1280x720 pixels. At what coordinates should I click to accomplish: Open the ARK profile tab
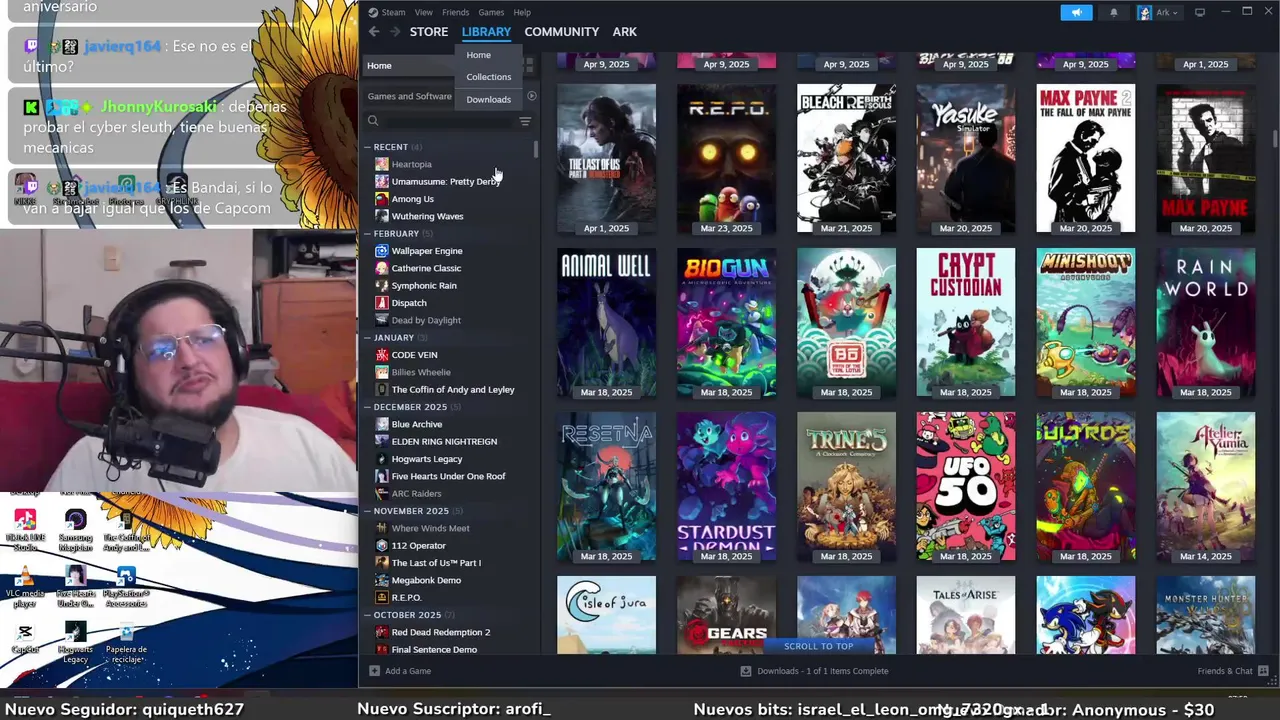click(625, 32)
